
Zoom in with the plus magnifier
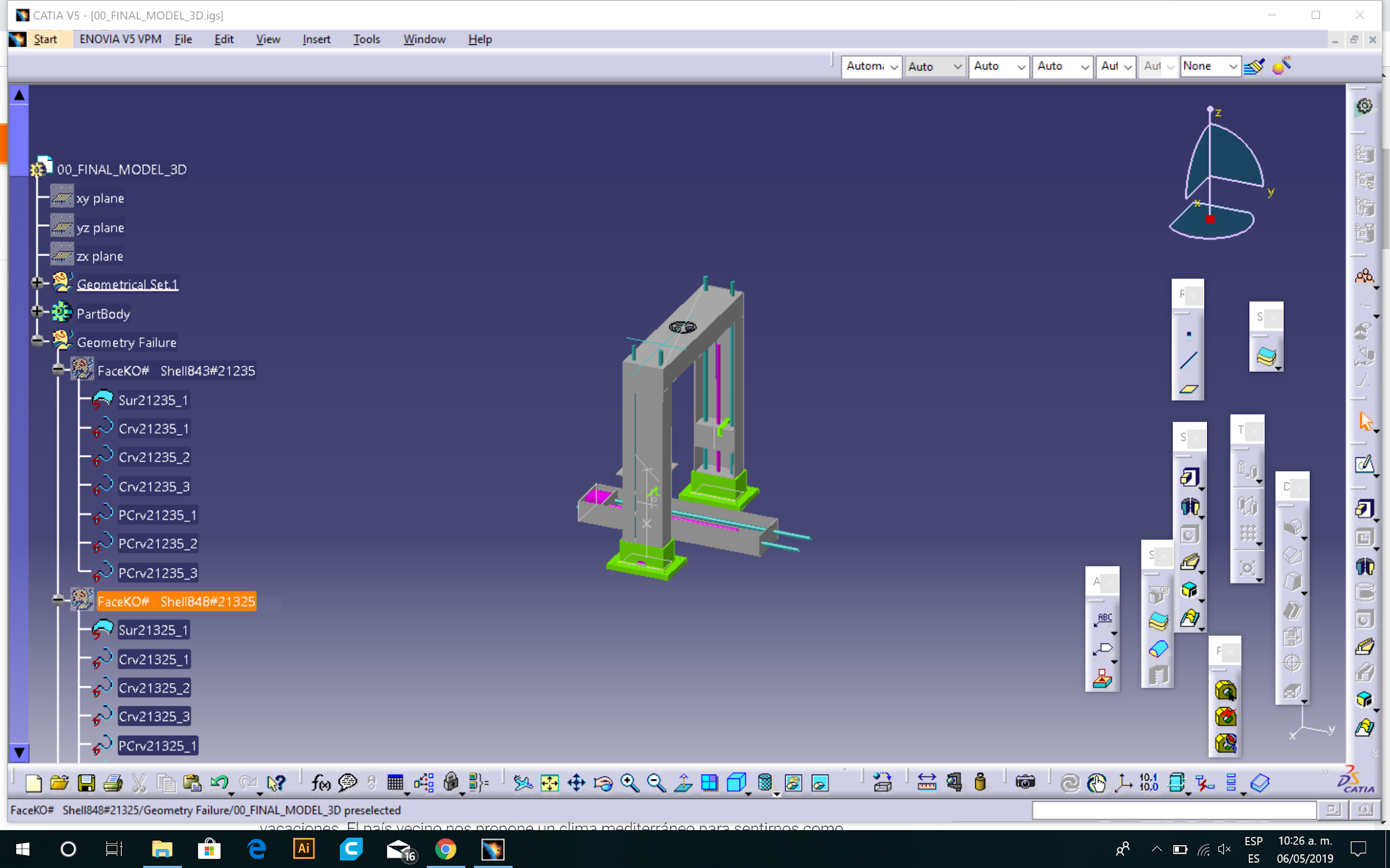(x=629, y=783)
